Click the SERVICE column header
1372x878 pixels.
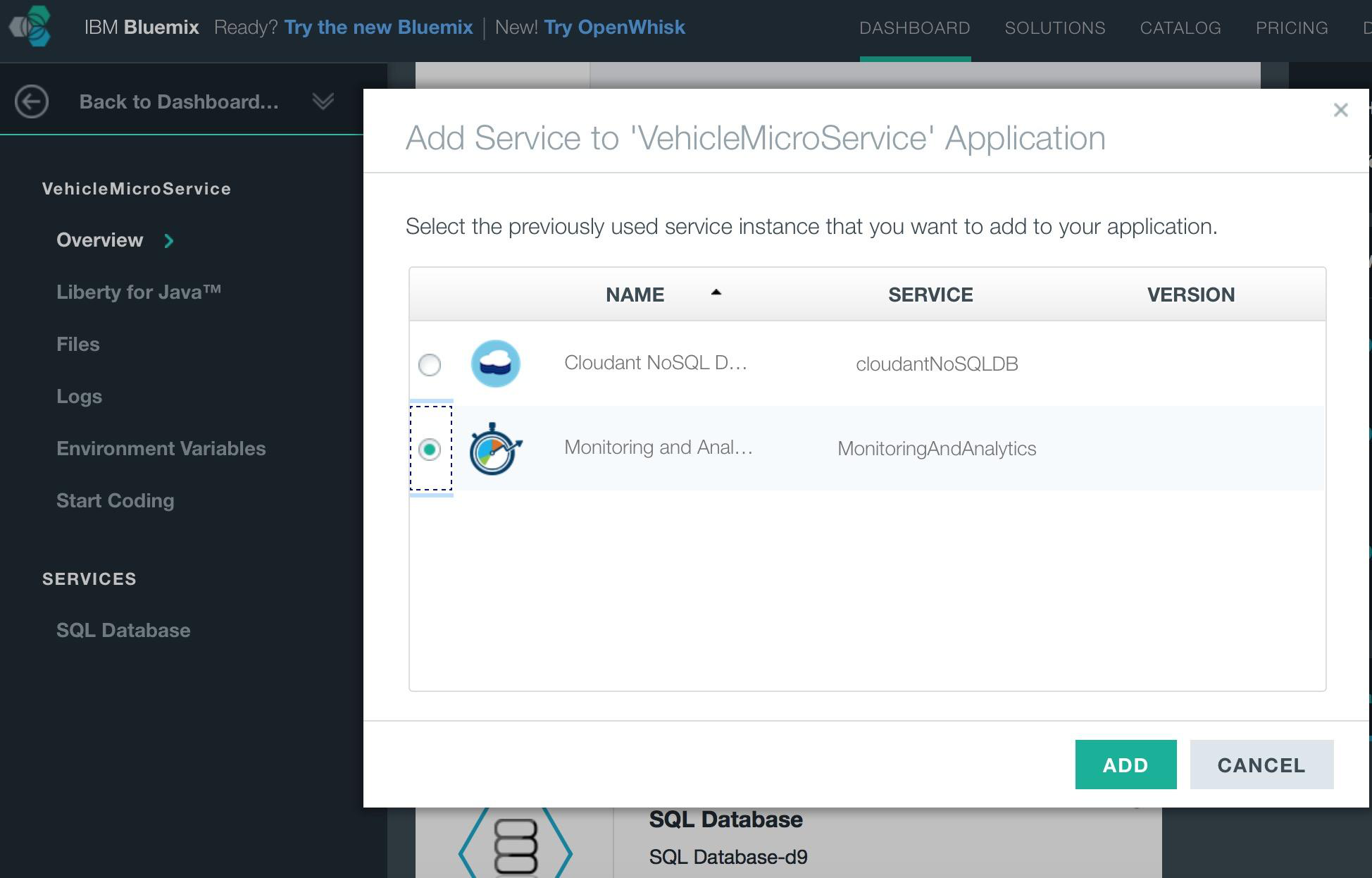(930, 295)
